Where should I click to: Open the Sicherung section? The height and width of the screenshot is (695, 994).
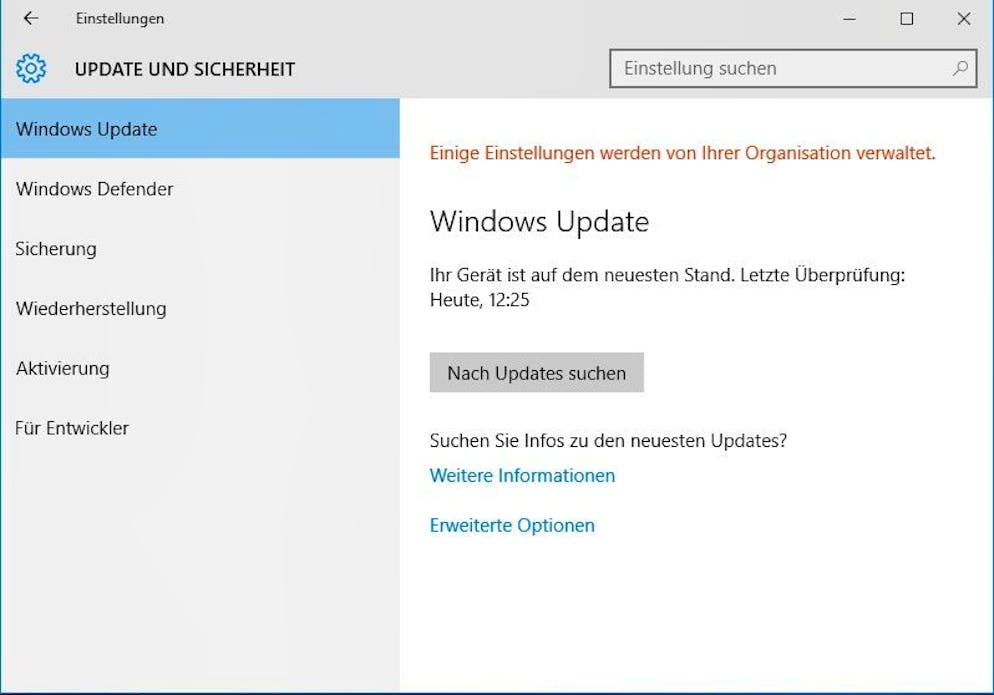[200, 249]
